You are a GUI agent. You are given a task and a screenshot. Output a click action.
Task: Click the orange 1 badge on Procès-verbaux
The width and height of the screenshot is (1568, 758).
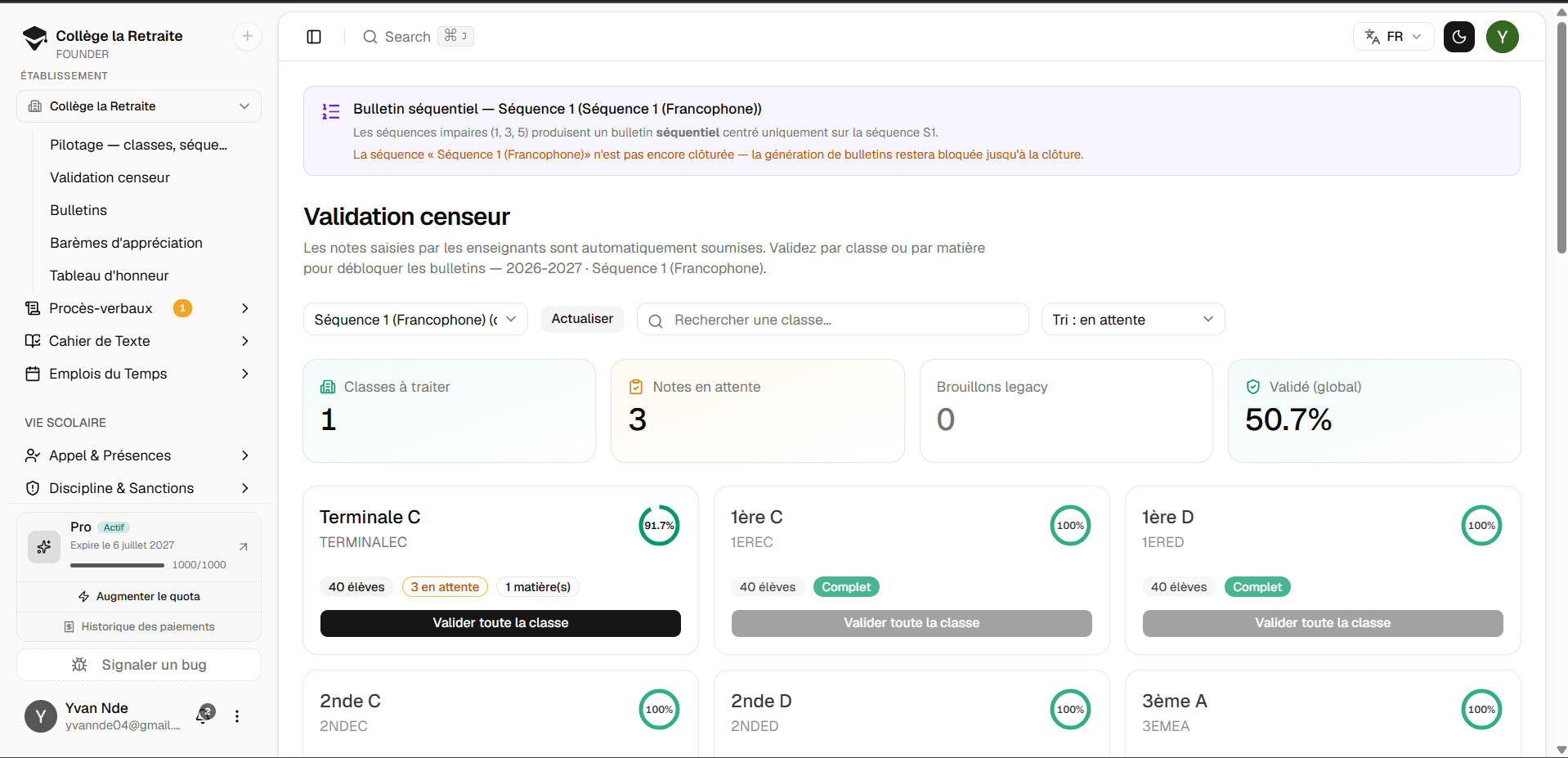pyautogui.click(x=183, y=308)
